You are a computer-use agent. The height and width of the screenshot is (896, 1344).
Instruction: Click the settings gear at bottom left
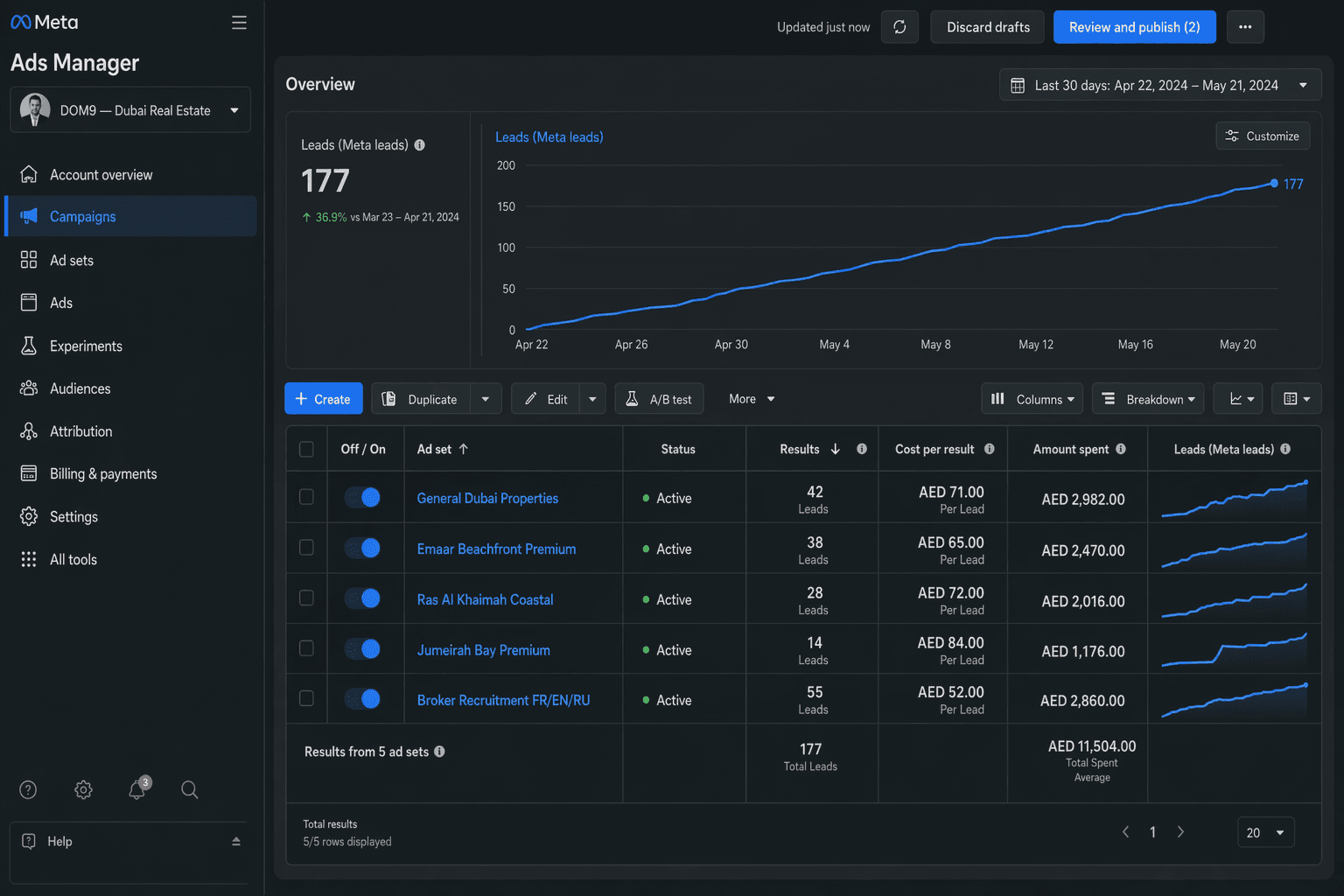point(82,789)
